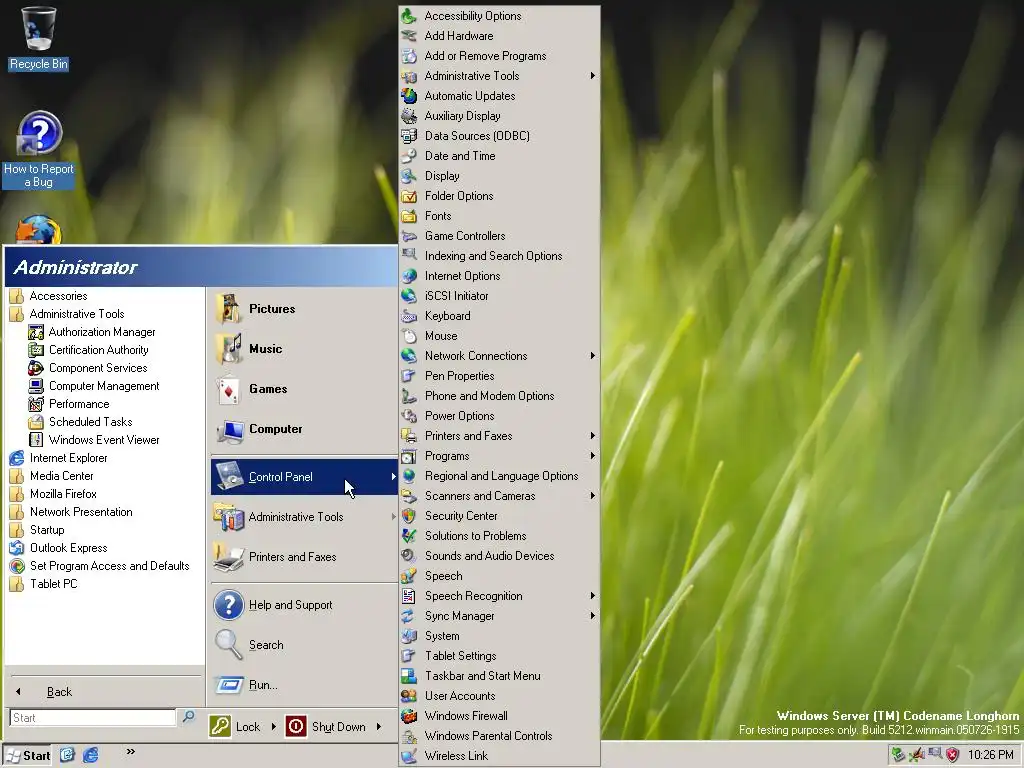Screen dimensions: 1024x768
Task: Click the Windows Firewall icon
Action: [x=409, y=716]
